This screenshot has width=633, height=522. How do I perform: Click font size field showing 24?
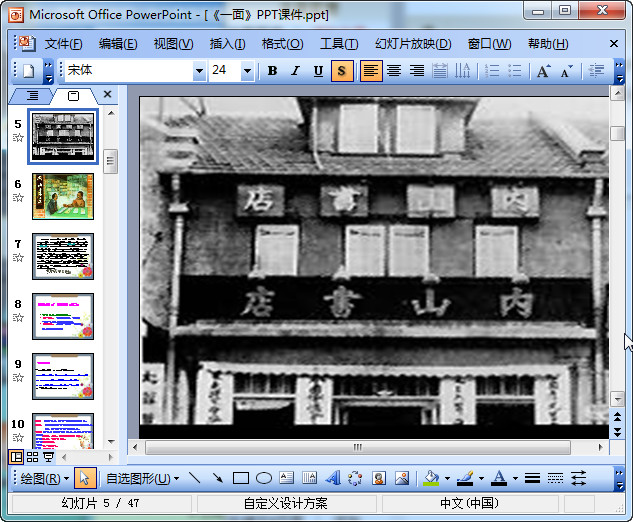[x=225, y=71]
